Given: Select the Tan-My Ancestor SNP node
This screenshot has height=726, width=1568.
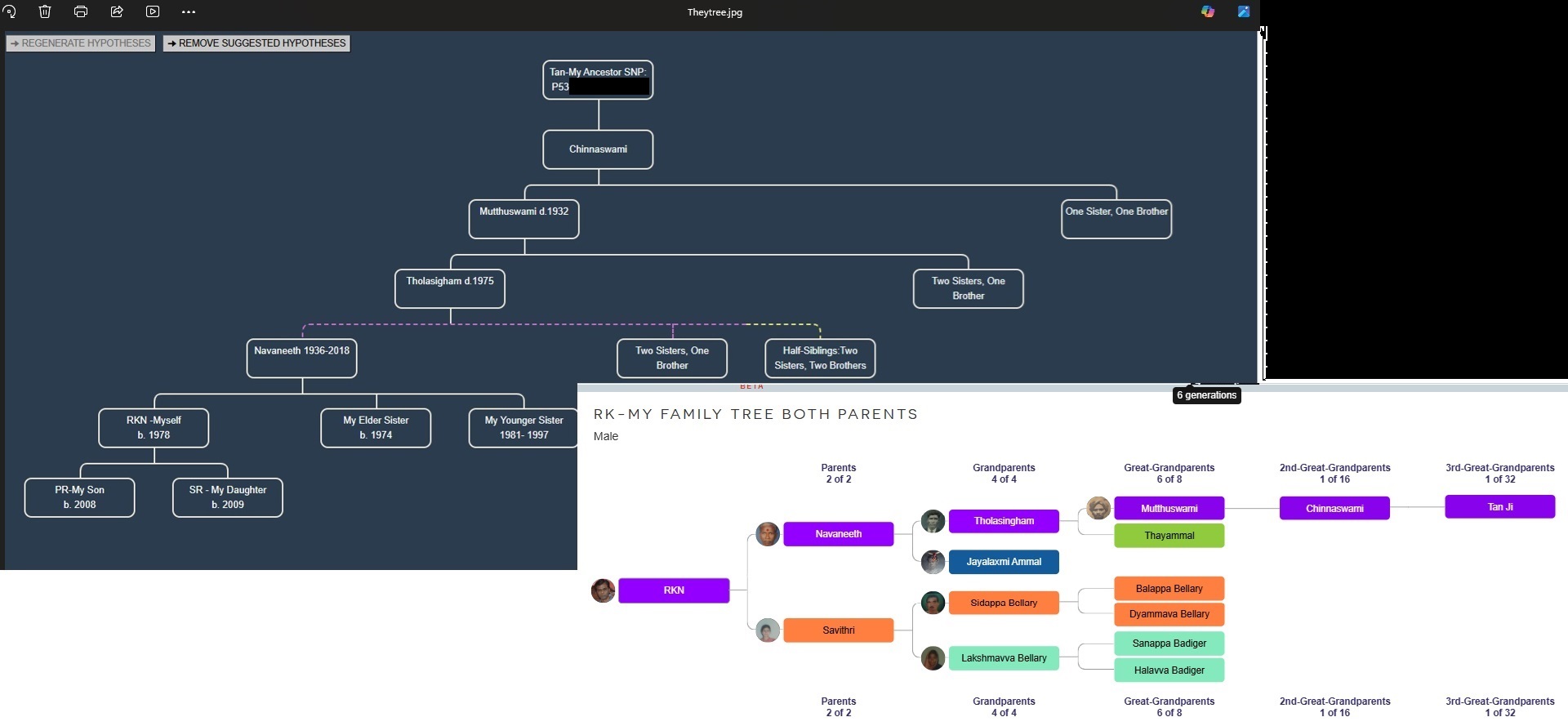Looking at the screenshot, I should pyautogui.click(x=598, y=80).
